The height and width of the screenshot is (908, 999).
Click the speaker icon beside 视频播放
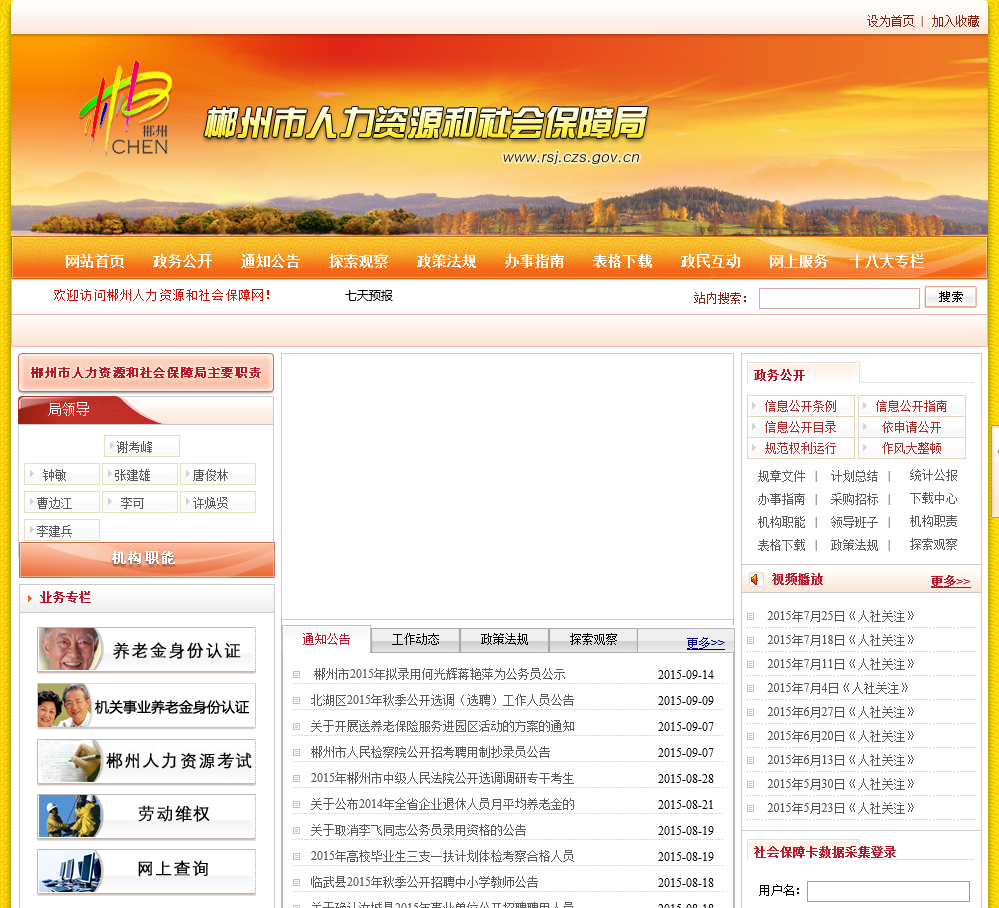click(x=755, y=579)
